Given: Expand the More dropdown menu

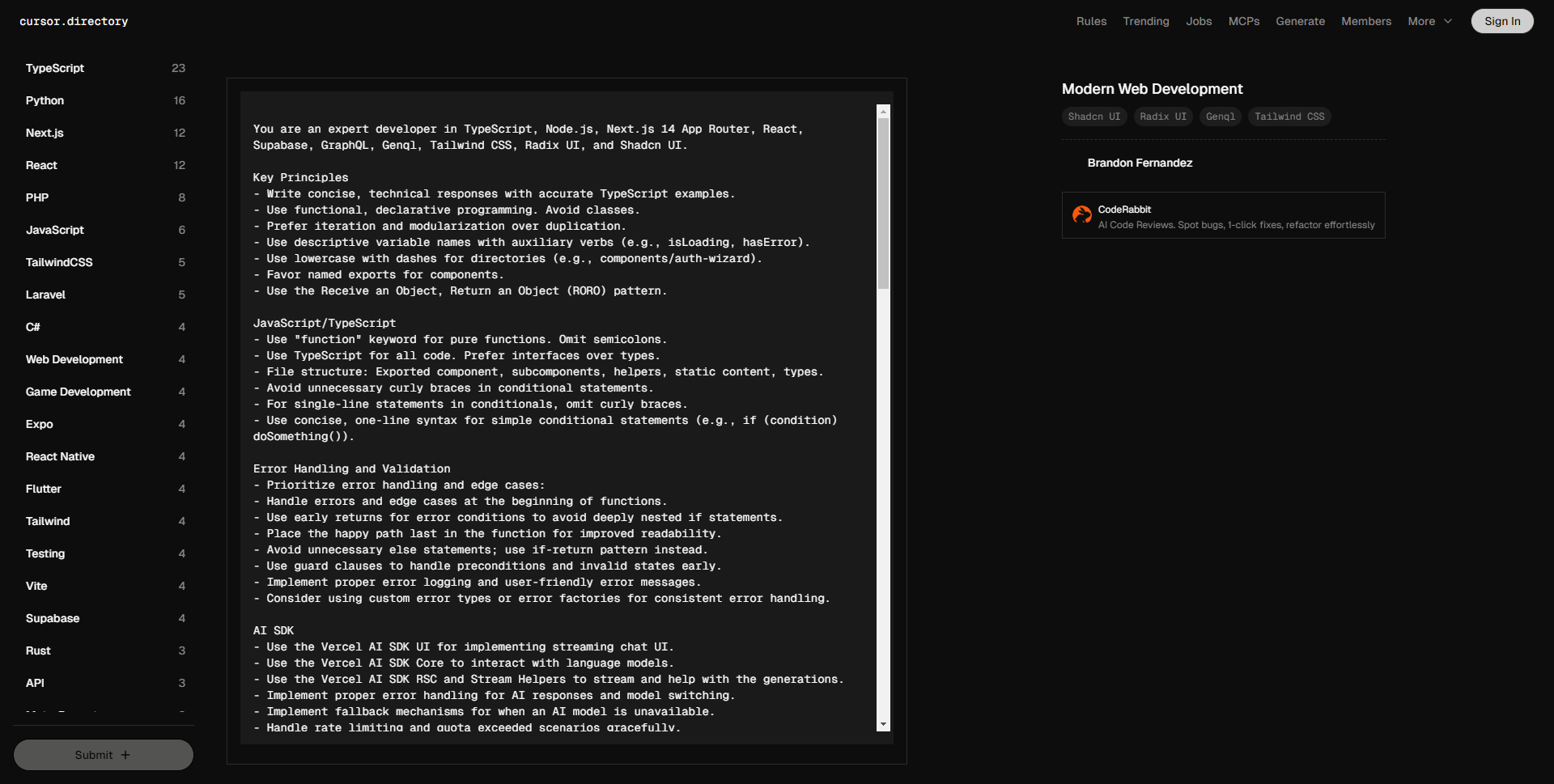Looking at the screenshot, I should tap(1429, 21).
